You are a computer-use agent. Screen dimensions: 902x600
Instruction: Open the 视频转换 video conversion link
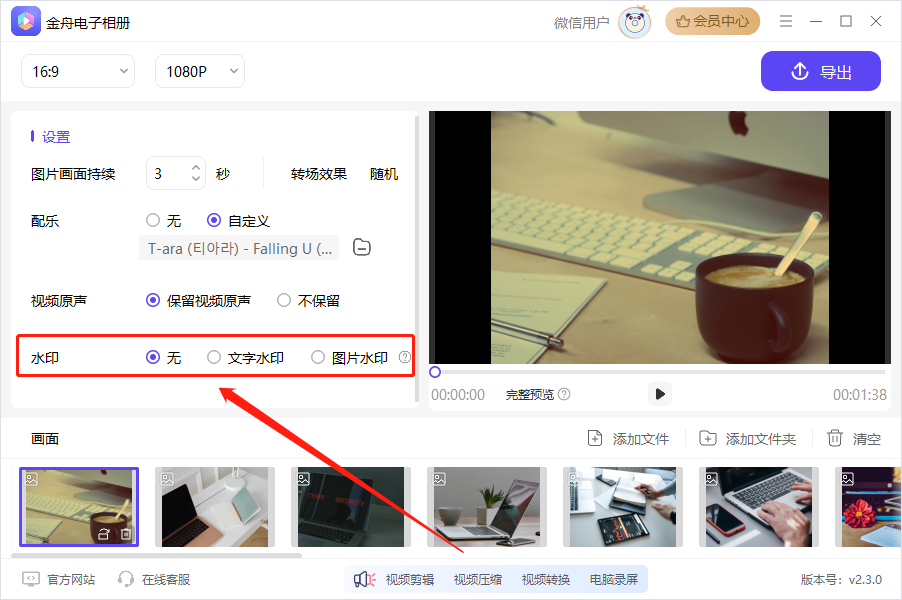pyautogui.click(x=545, y=579)
